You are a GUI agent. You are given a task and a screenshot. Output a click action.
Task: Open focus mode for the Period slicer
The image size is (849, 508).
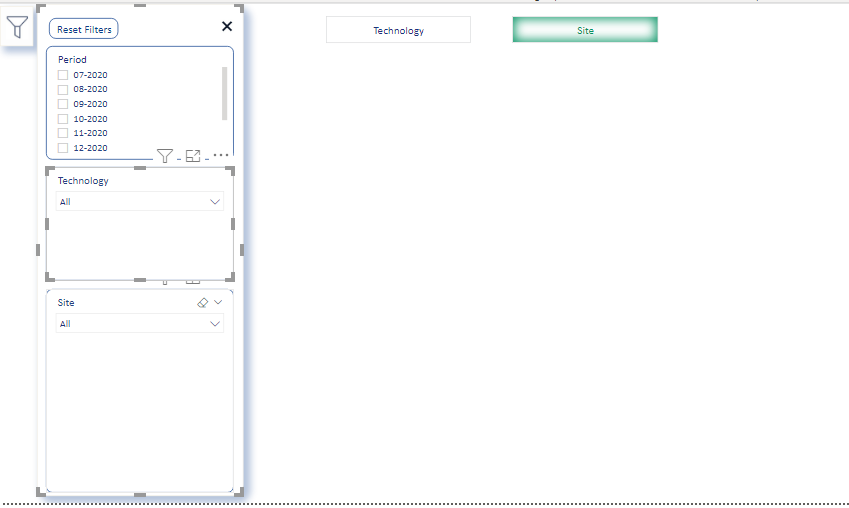pyautogui.click(x=193, y=156)
